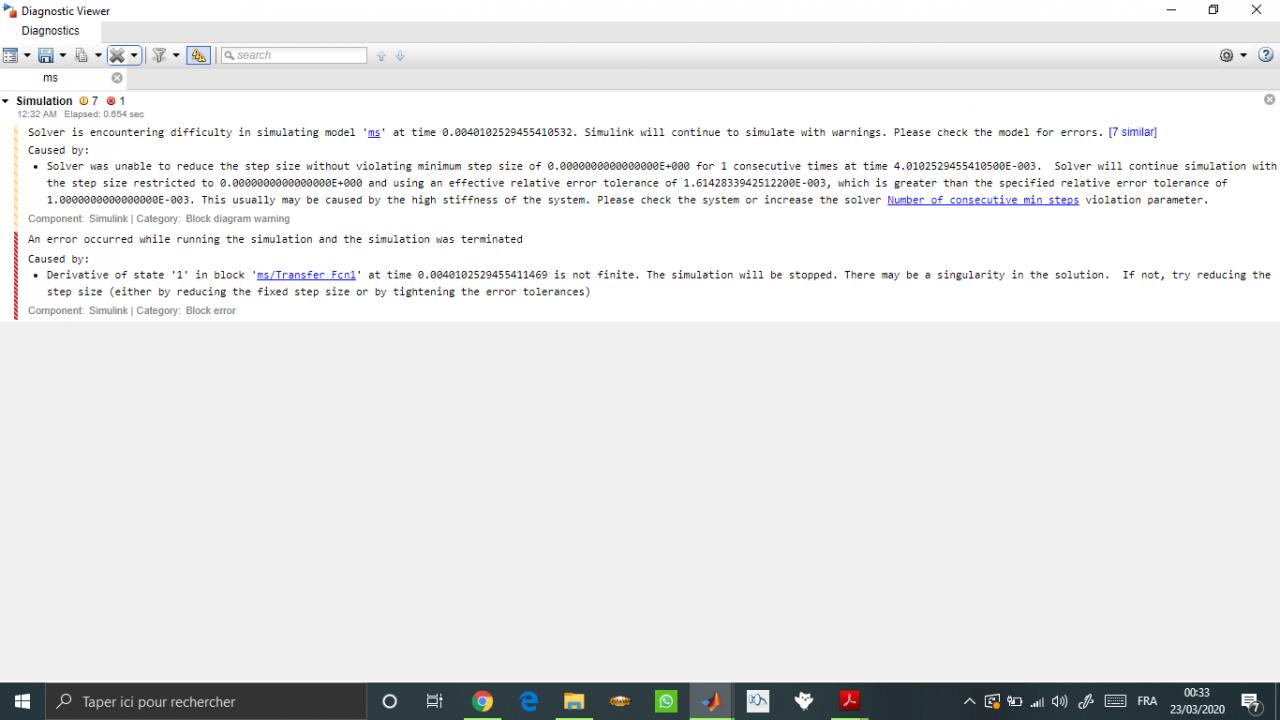Screen dimensions: 1280x720
Task: Open the volume control tray icon
Action: click(x=1060, y=701)
